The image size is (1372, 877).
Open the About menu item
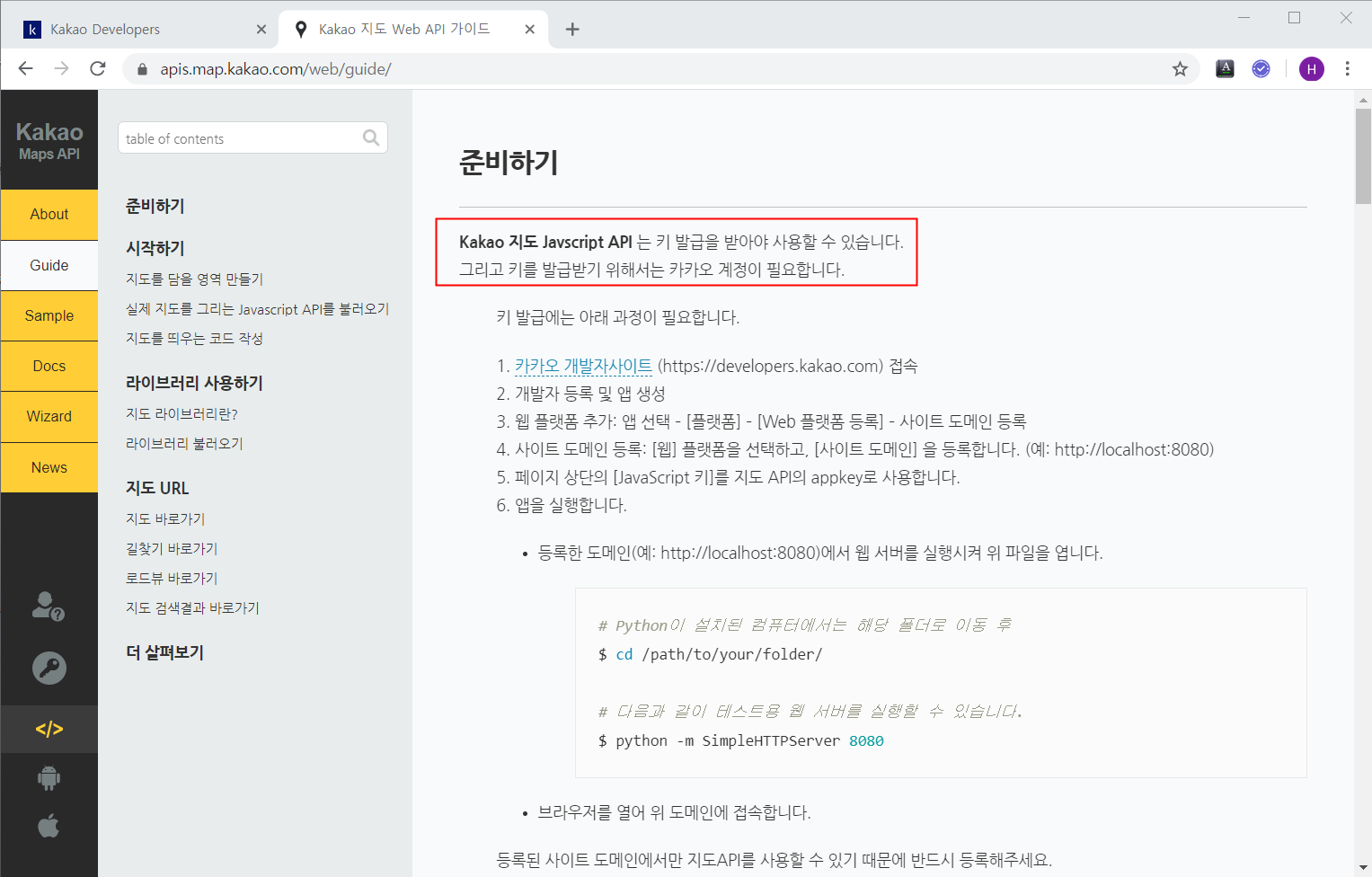coord(49,214)
